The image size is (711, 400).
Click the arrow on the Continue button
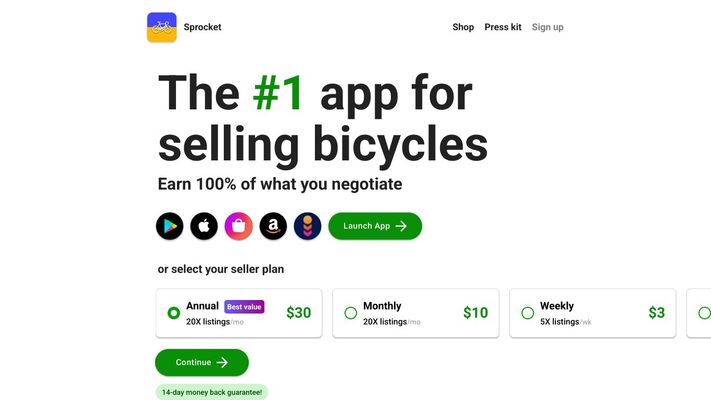222,362
